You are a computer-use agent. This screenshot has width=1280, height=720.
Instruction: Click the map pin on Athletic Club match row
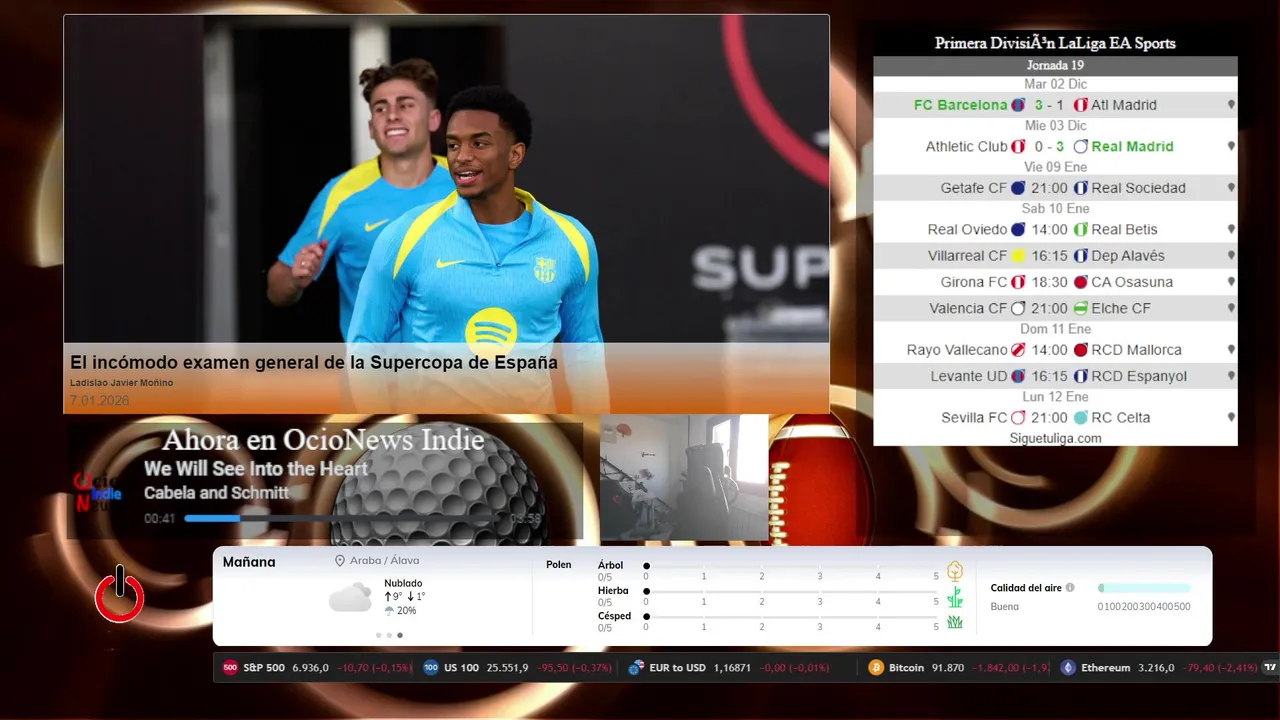click(1231, 146)
